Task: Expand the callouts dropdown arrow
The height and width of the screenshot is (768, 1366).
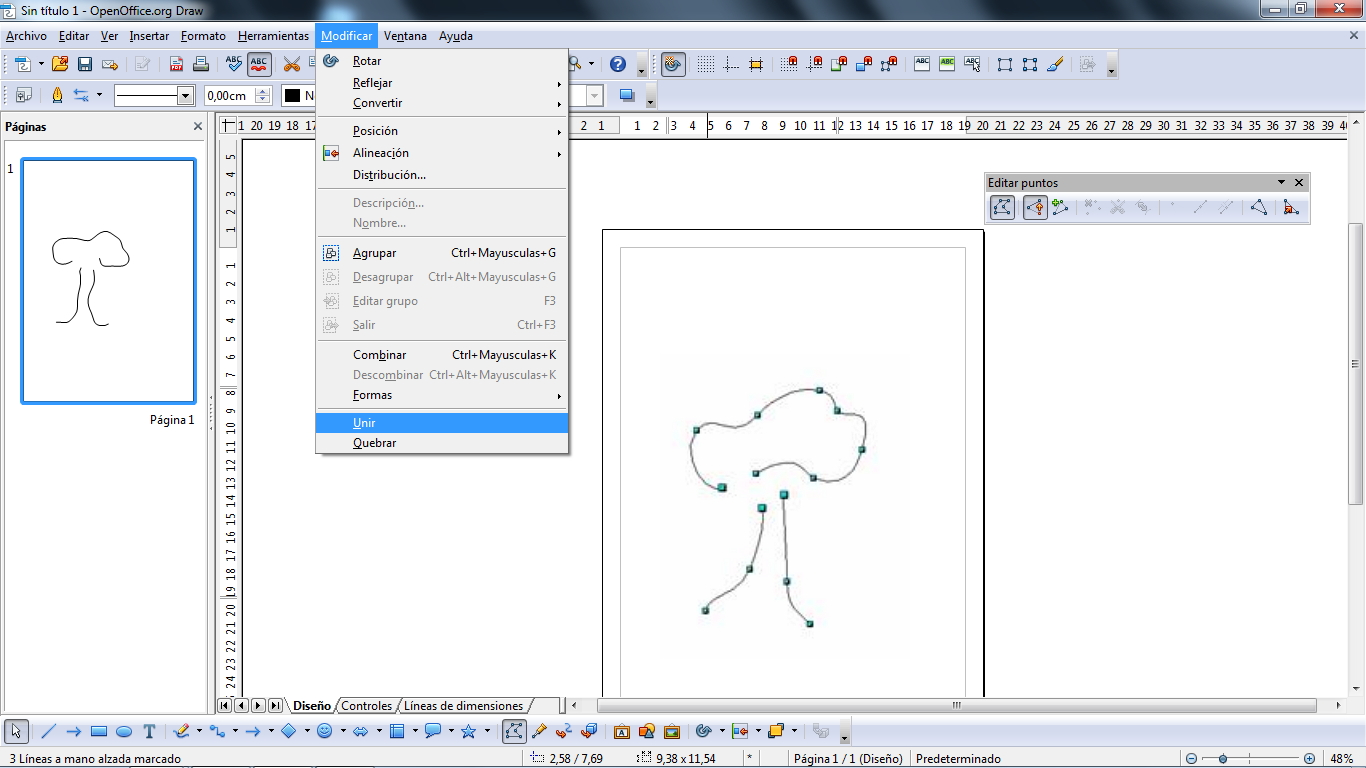Action: (x=451, y=731)
